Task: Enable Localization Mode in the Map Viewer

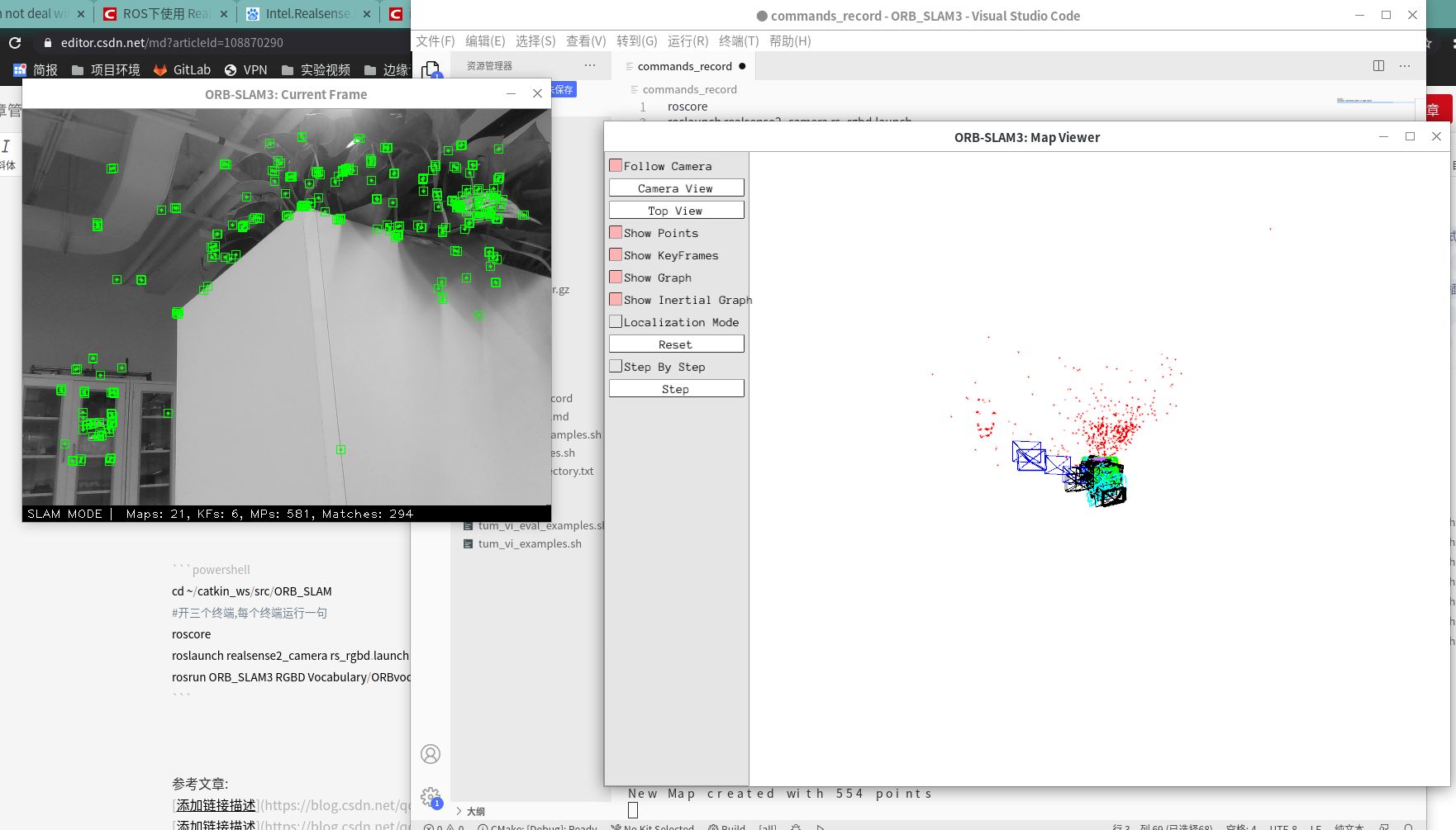Action: 616,321
